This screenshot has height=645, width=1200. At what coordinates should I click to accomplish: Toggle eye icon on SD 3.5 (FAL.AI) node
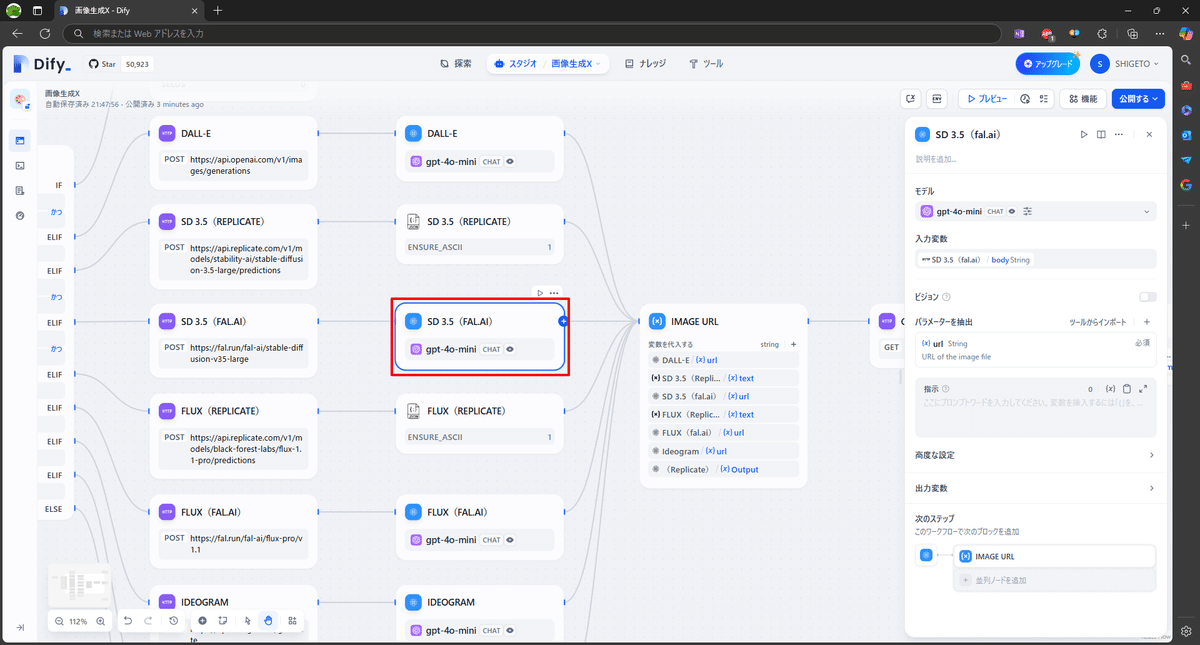pos(510,349)
